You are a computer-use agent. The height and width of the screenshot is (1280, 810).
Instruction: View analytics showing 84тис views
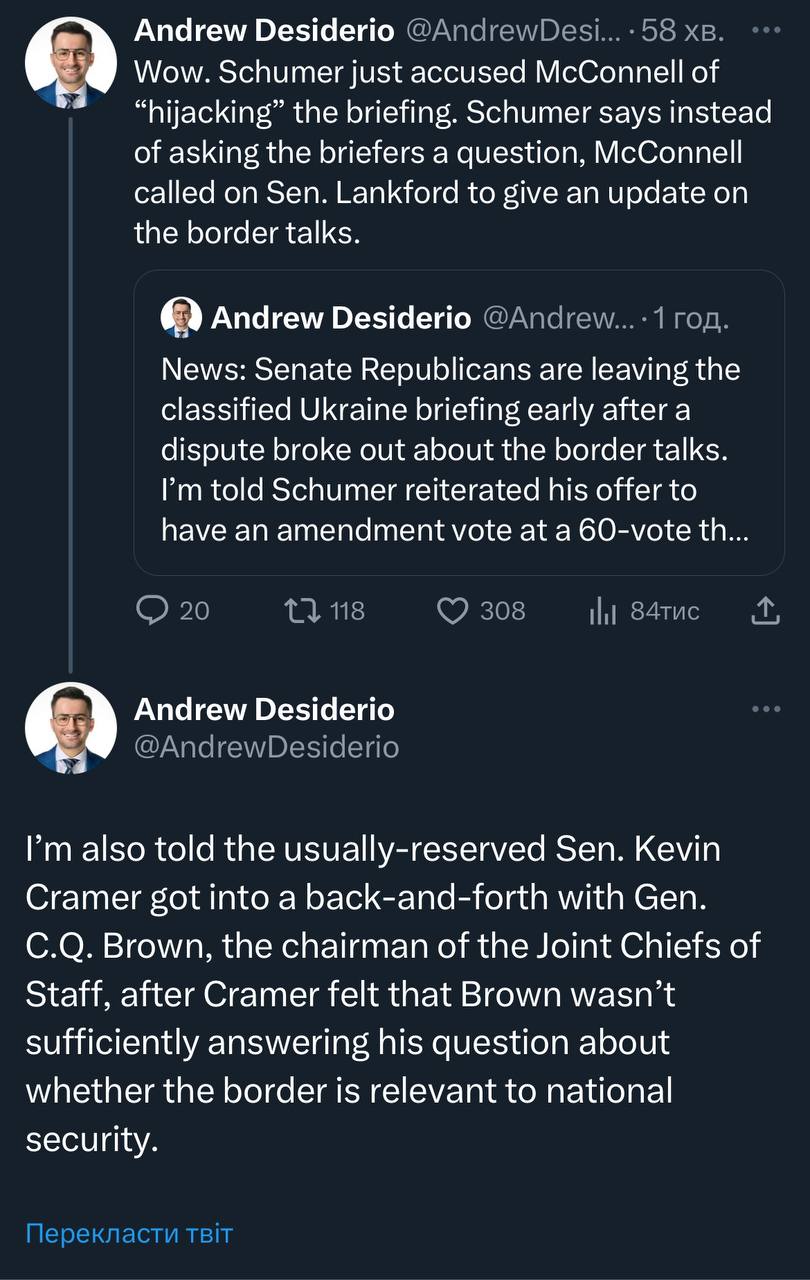[x=603, y=610]
